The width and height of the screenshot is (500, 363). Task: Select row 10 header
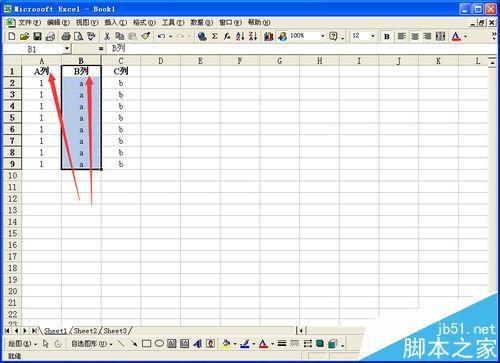click(12, 175)
